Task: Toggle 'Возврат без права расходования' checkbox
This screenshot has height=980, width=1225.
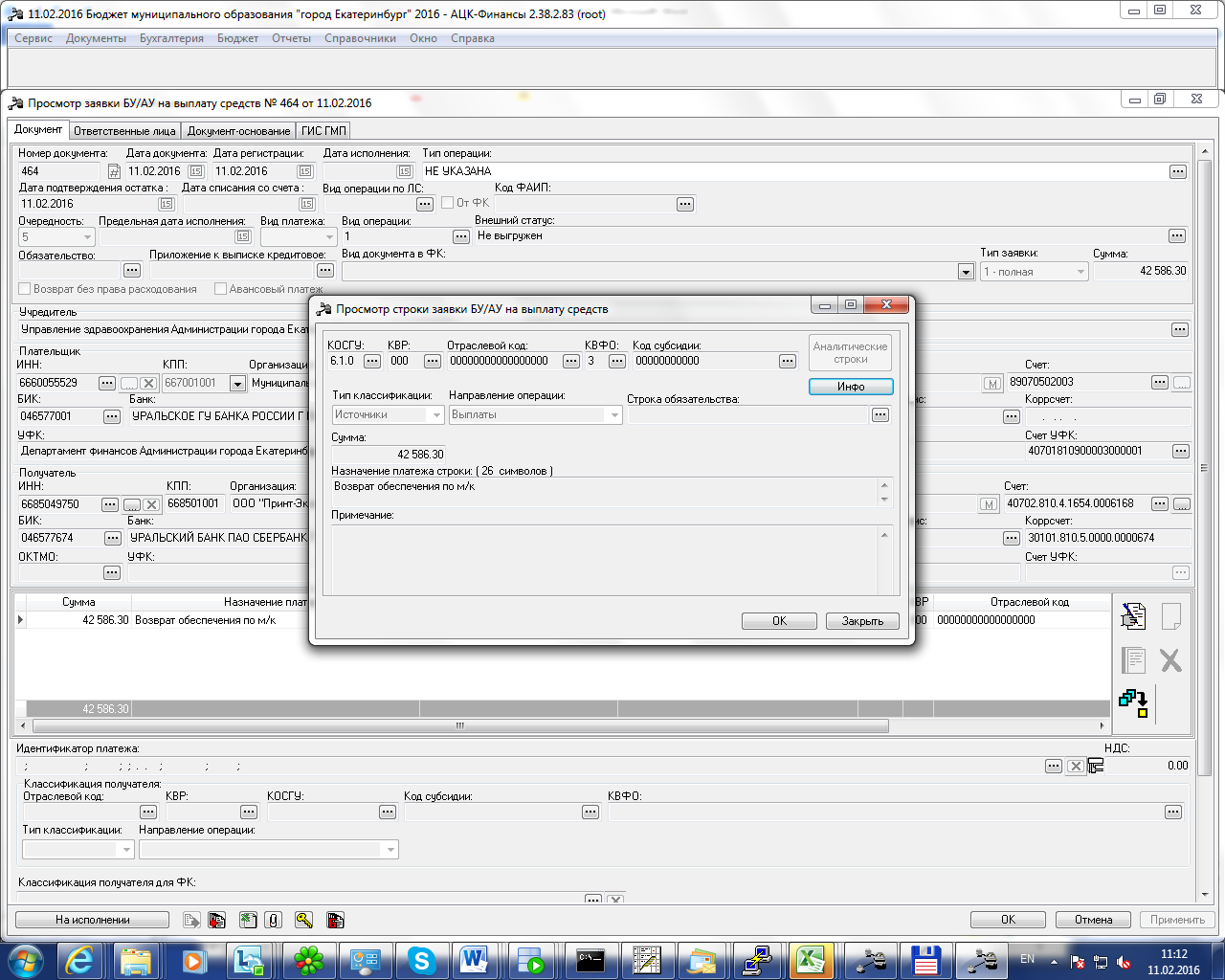Action: (x=25, y=289)
